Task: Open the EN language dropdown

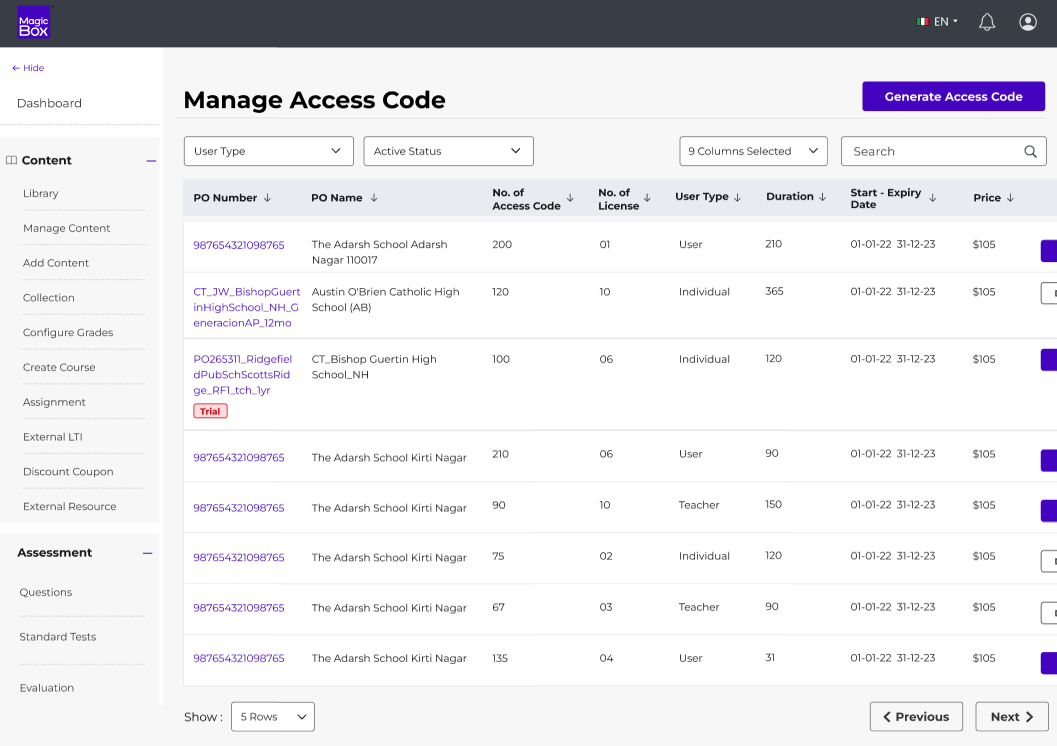Action: [x=946, y=22]
